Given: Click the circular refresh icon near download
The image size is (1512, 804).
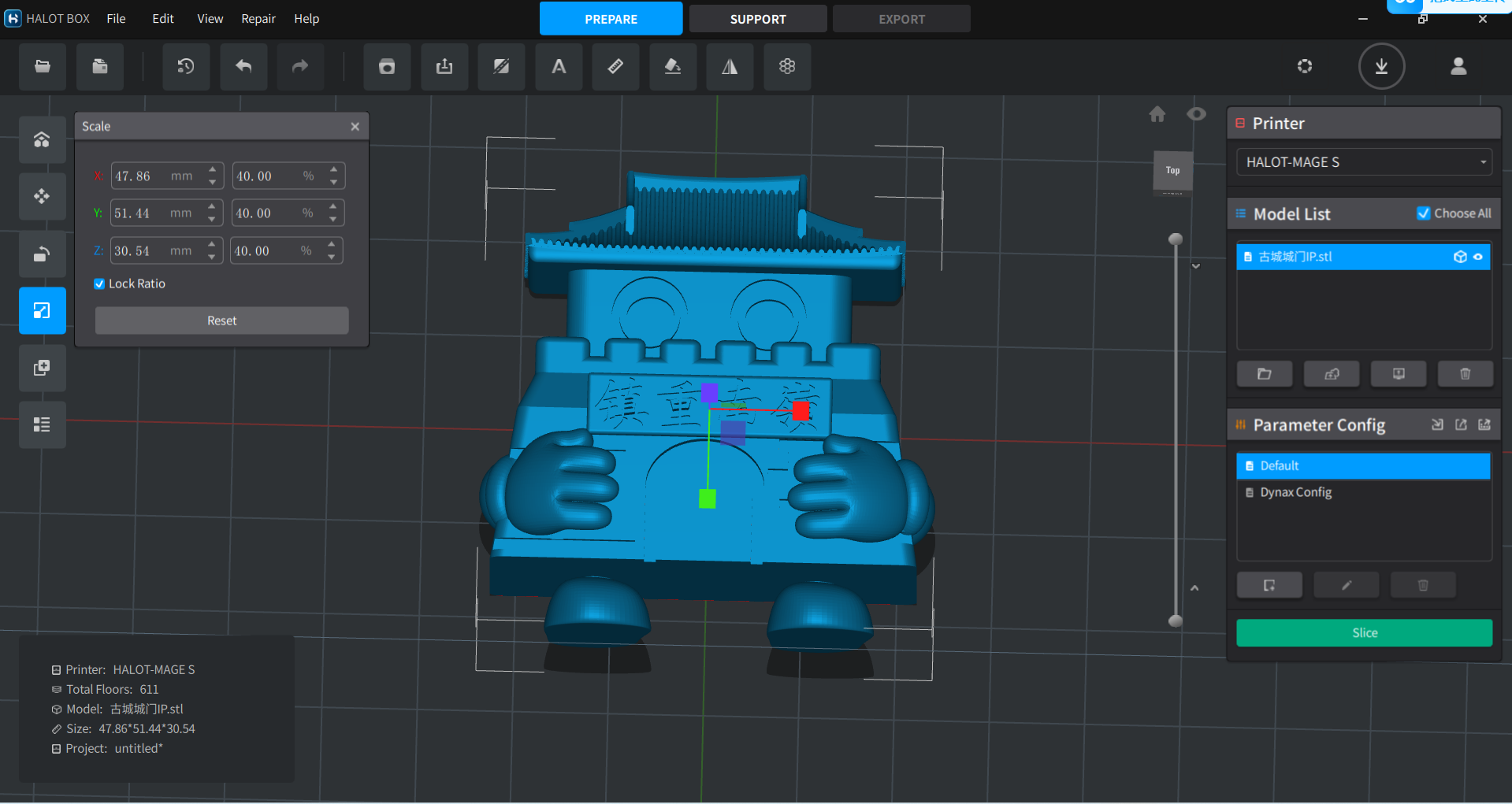Looking at the screenshot, I should coord(1305,66).
